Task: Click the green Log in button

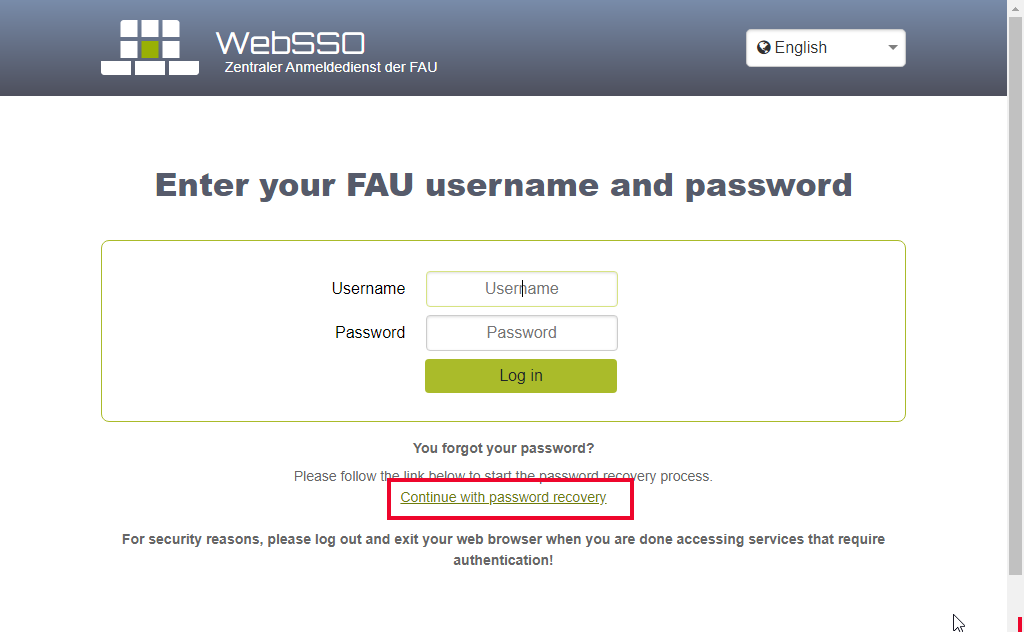Action: tap(521, 376)
